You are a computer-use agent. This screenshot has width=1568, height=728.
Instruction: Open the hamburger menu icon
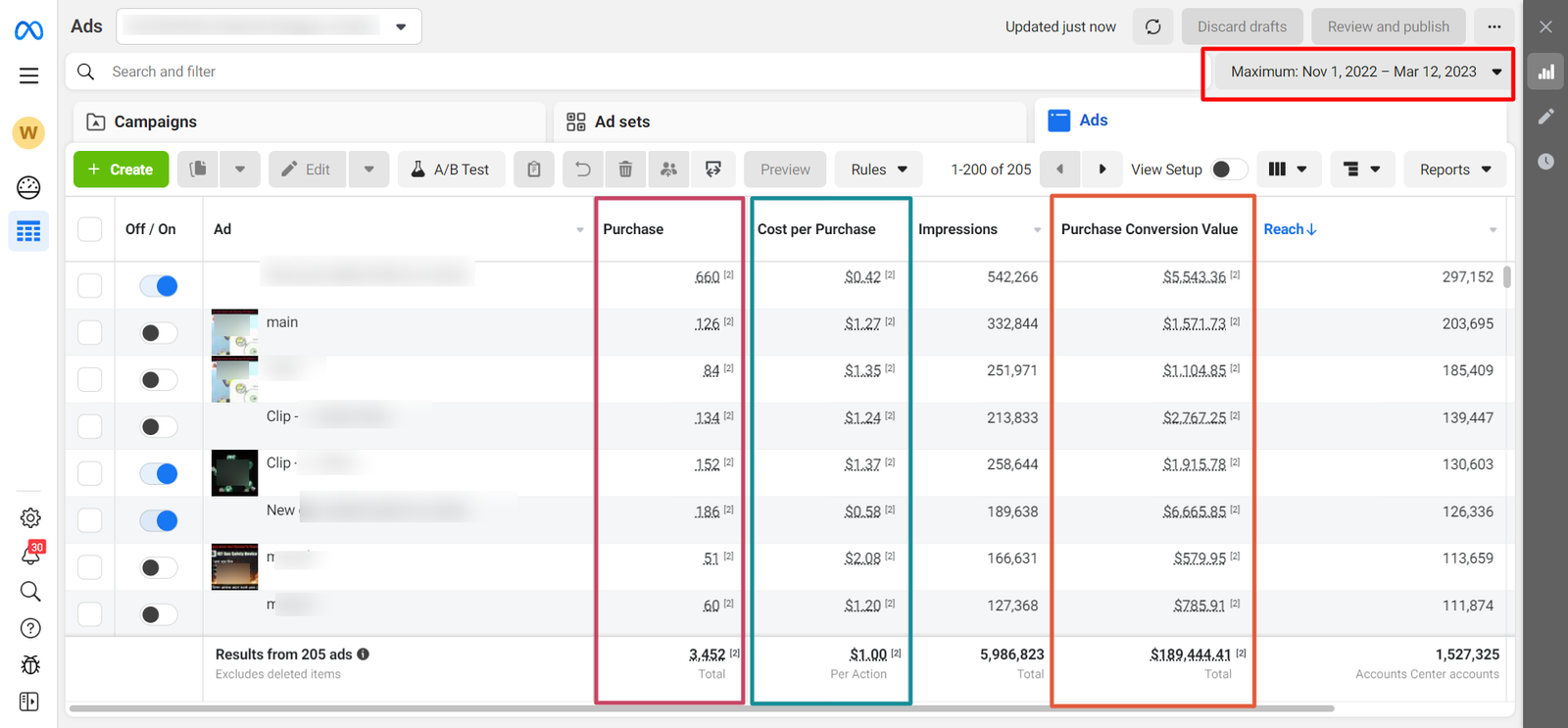(x=28, y=75)
